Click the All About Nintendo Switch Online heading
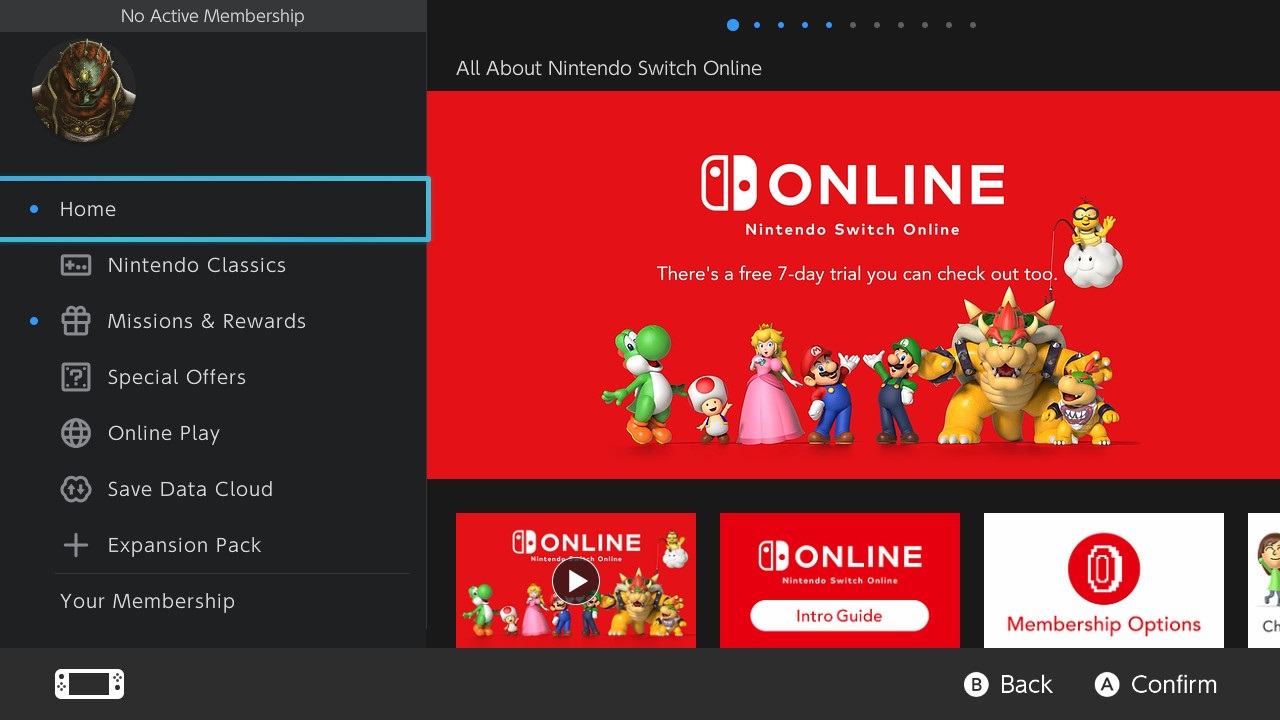 pyautogui.click(x=609, y=68)
